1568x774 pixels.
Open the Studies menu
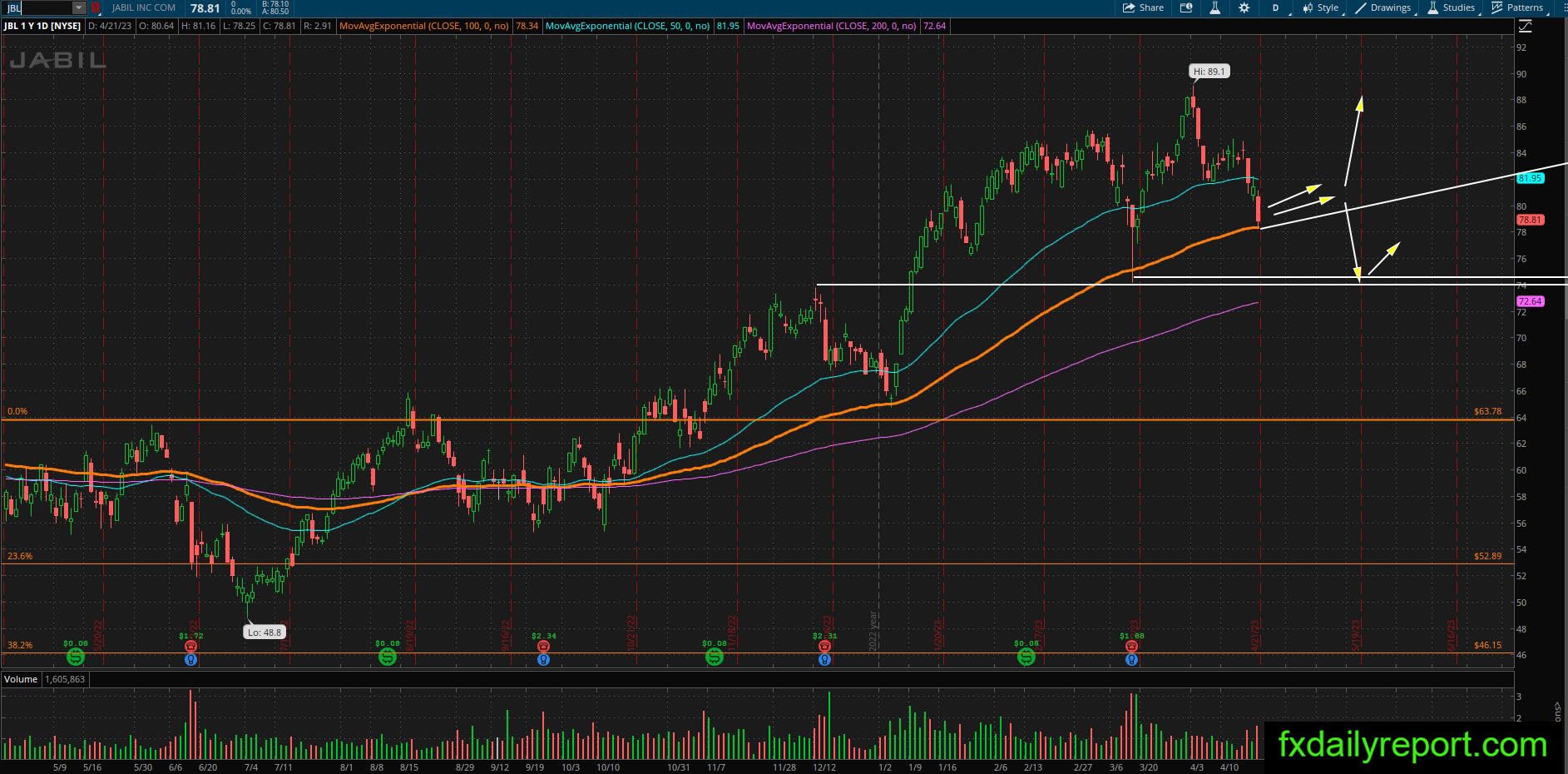pyautogui.click(x=1452, y=7)
